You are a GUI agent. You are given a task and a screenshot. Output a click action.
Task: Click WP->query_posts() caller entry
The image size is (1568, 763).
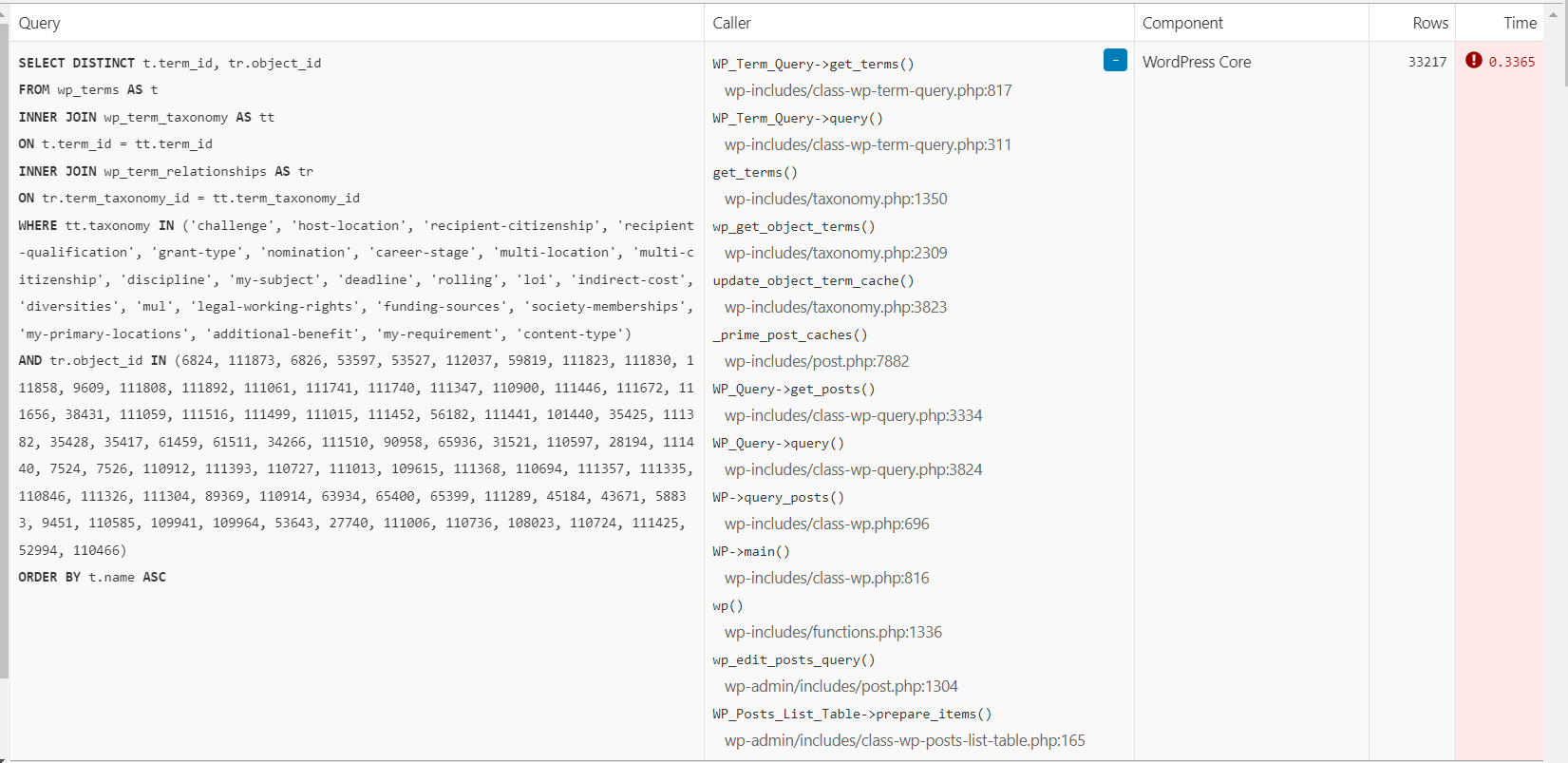pos(778,497)
